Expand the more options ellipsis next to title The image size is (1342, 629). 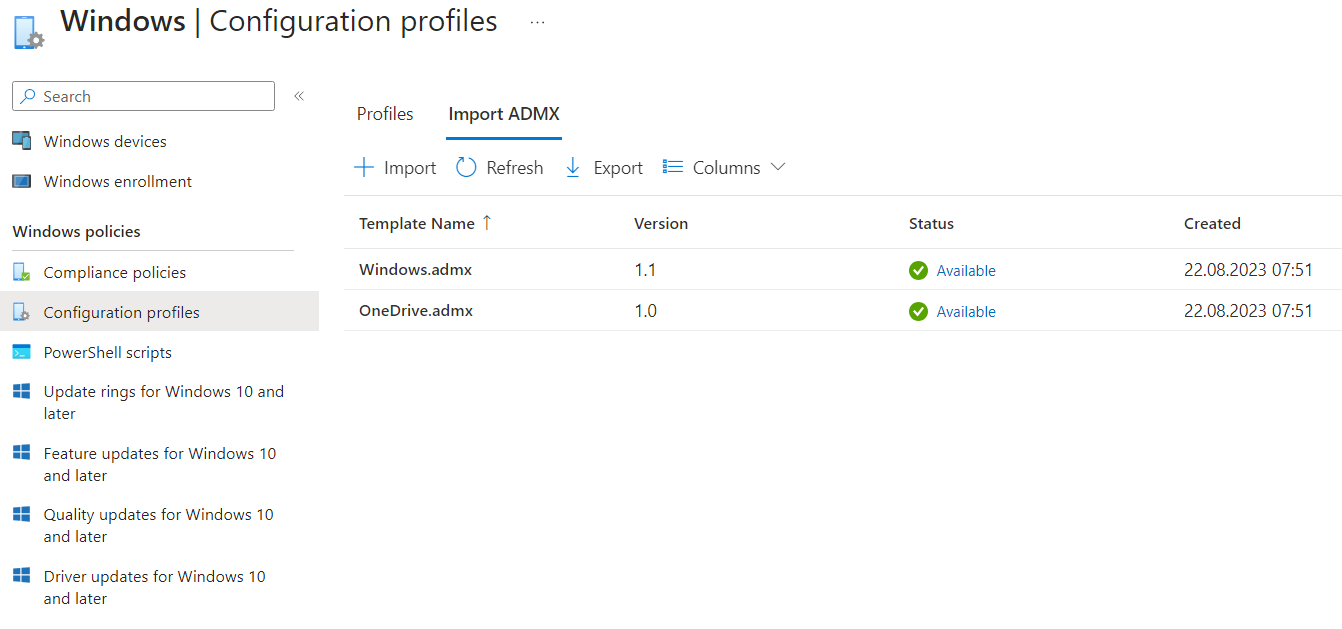[537, 22]
